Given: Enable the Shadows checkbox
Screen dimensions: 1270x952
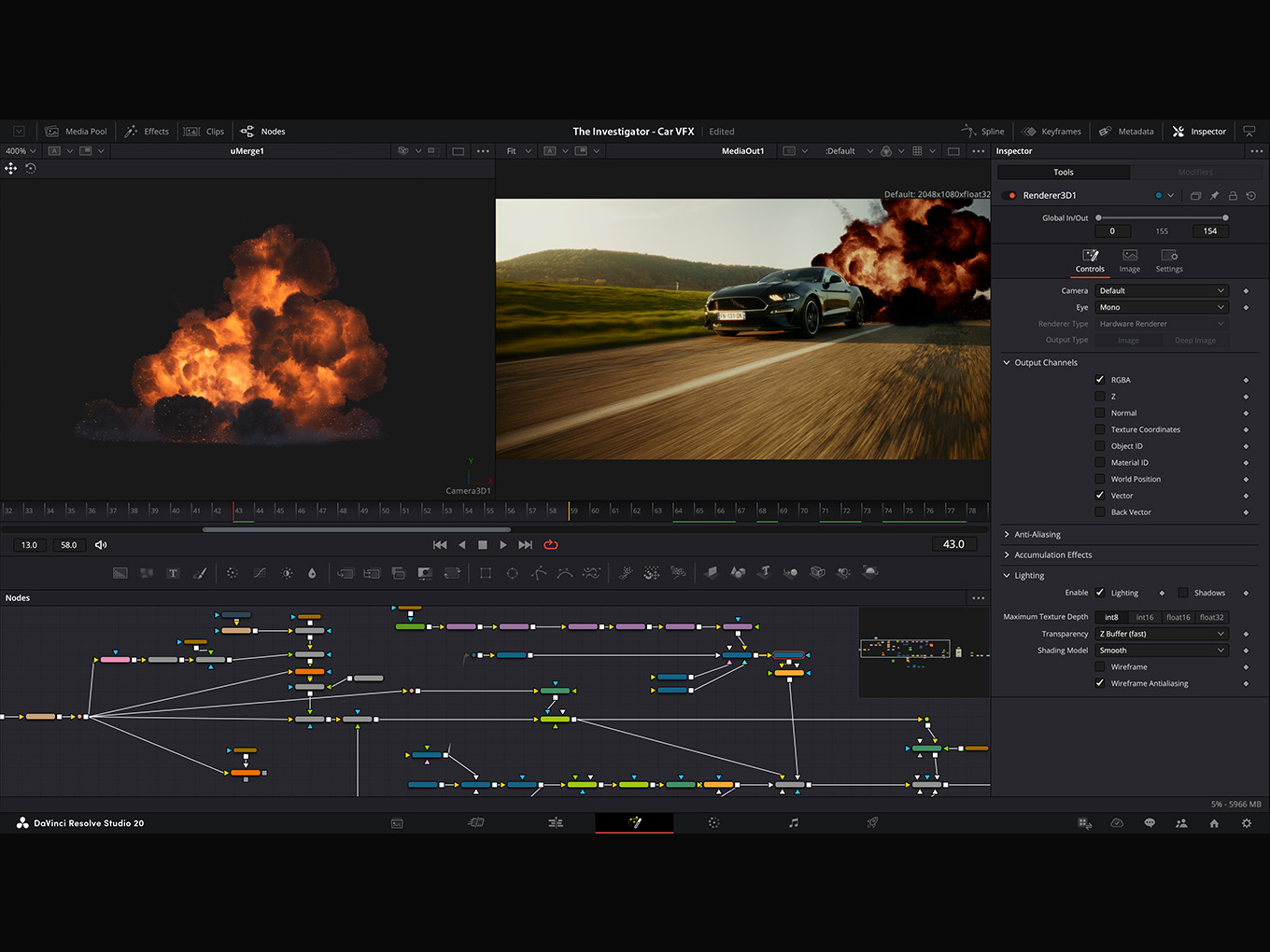Looking at the screenshot, I should (1183, 593).
